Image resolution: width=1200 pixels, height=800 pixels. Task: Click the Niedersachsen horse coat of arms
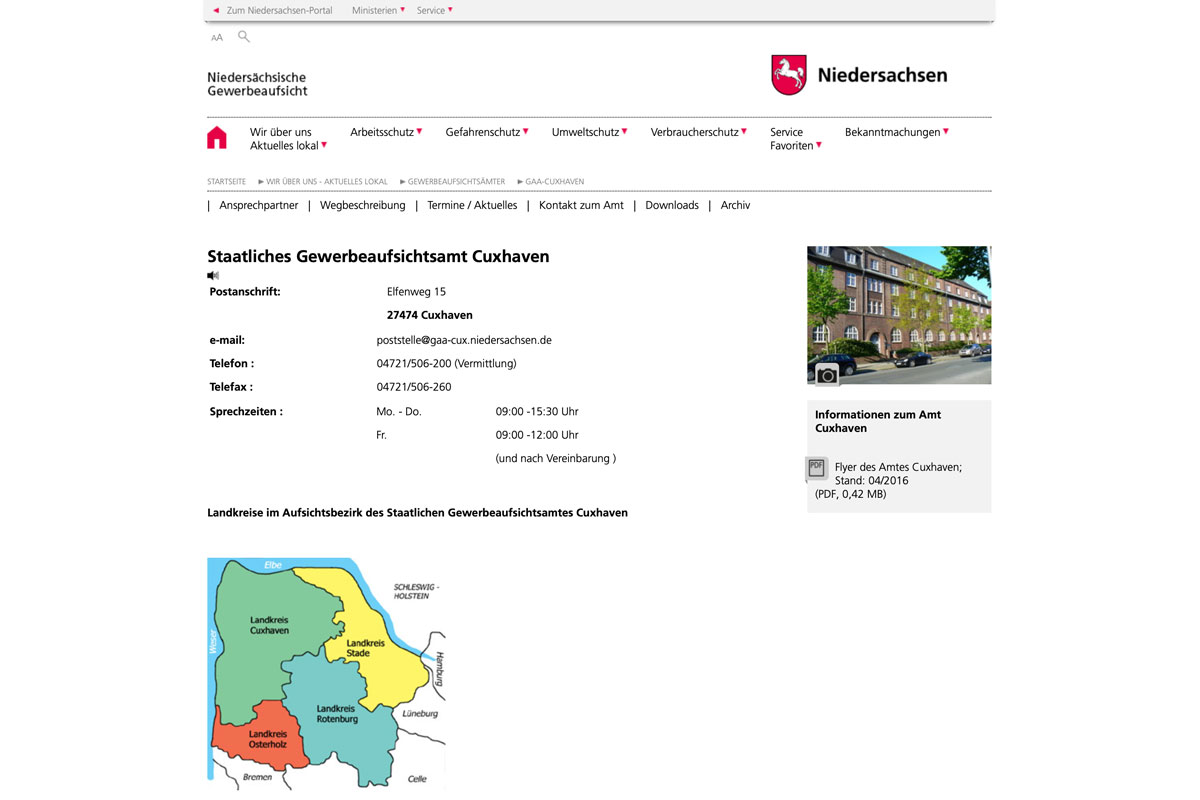[788, 75]
